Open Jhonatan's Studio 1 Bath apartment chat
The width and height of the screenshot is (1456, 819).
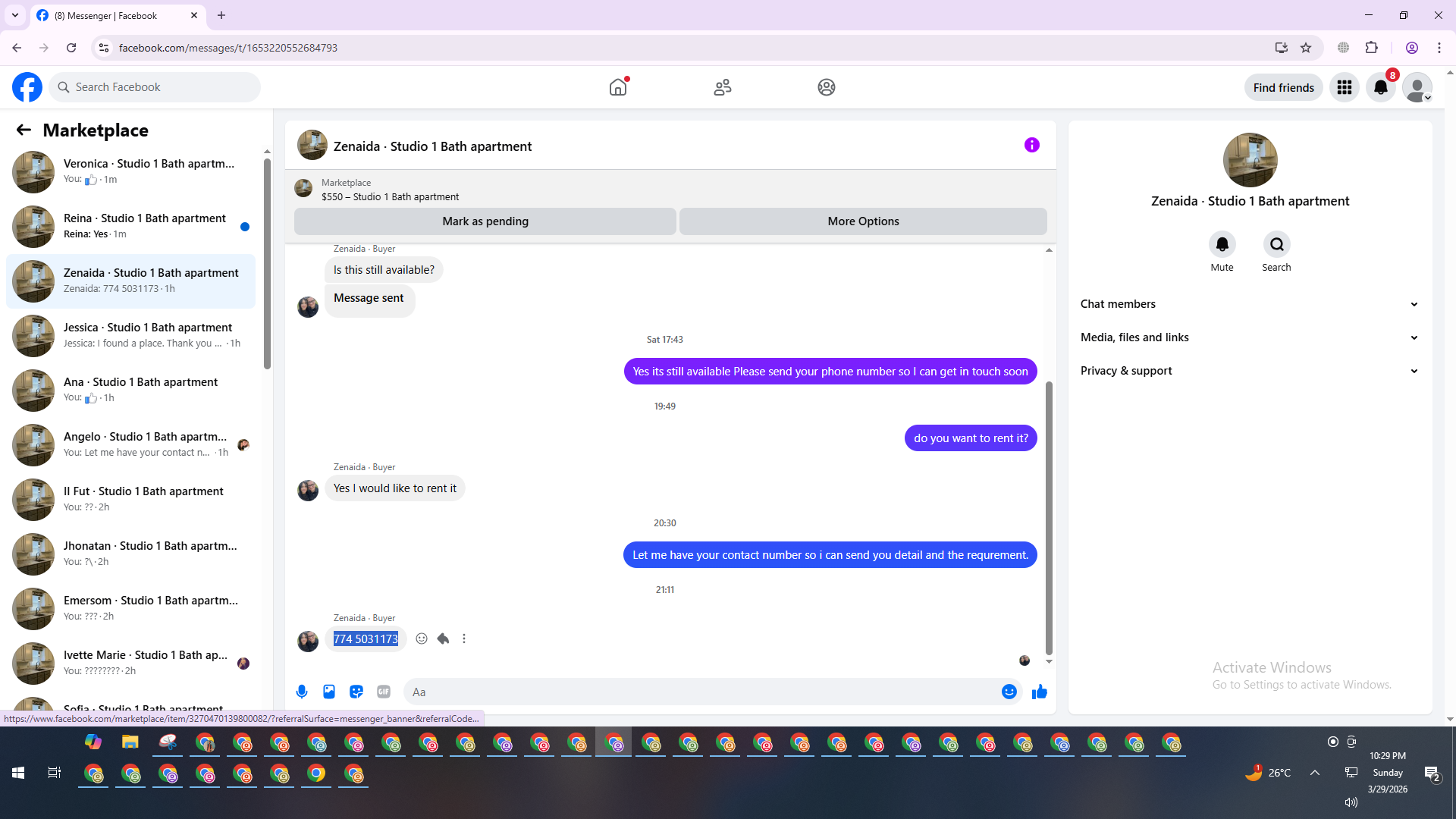click(x=130, y=554)
